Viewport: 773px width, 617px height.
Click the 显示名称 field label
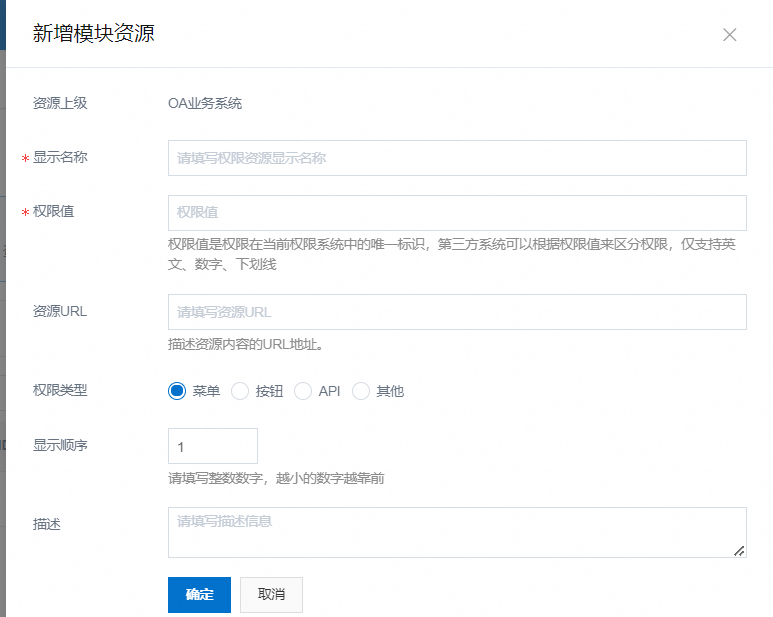(x=60, y=158)
